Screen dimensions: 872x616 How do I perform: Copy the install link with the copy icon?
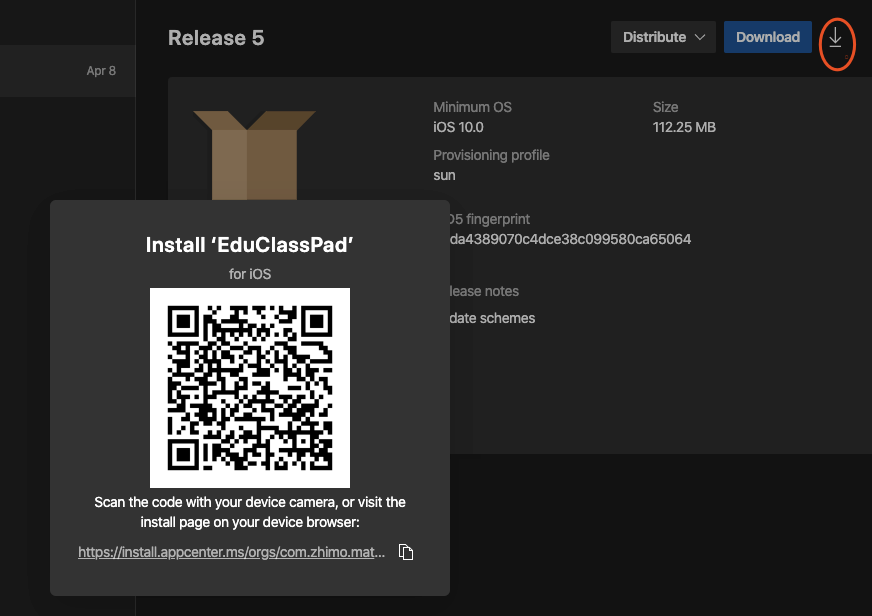pos(406,552)
